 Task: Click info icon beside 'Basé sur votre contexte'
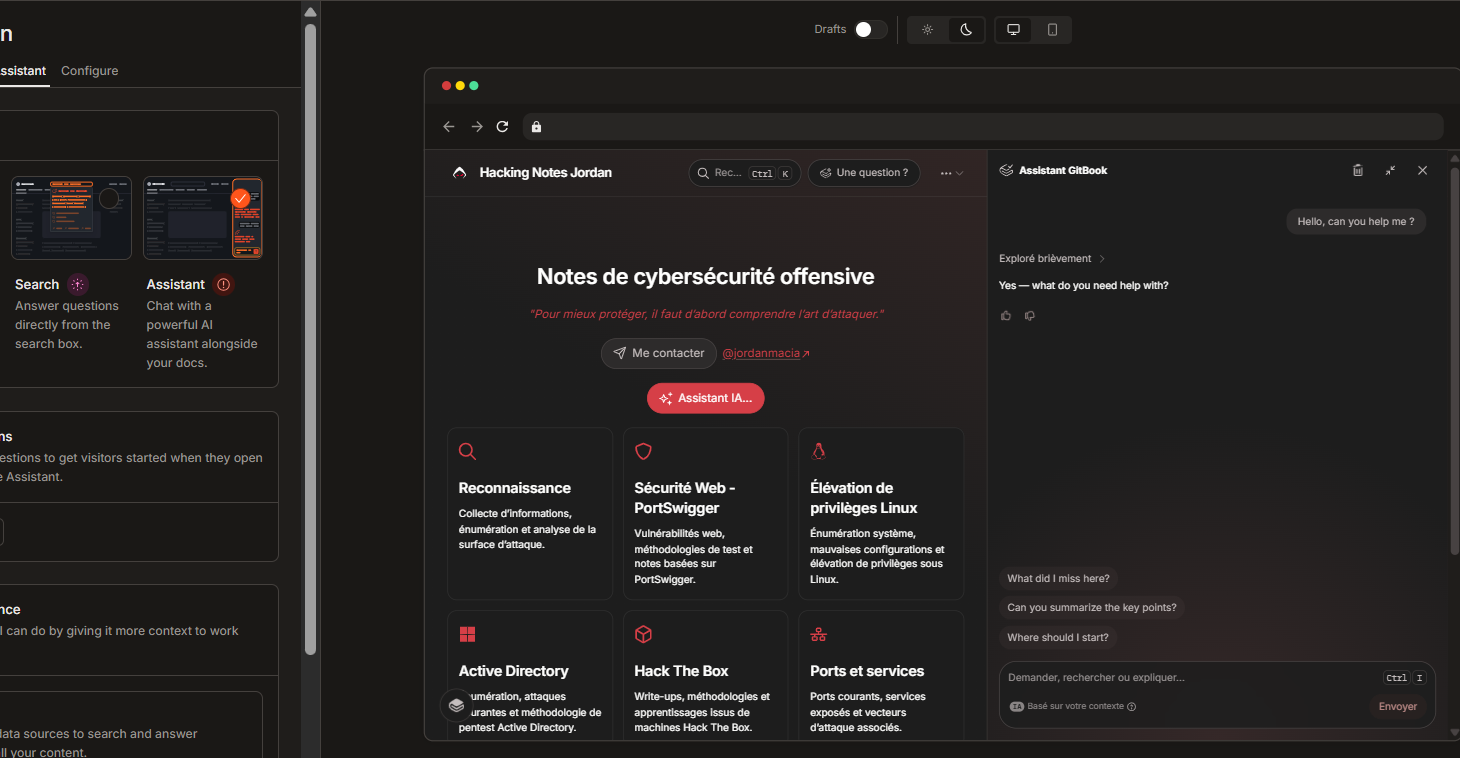click(x=1132, y=706)
